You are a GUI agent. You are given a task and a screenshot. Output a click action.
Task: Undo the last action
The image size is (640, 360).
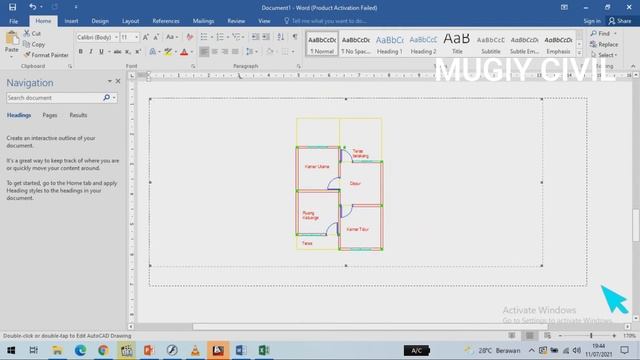(32, 7)
